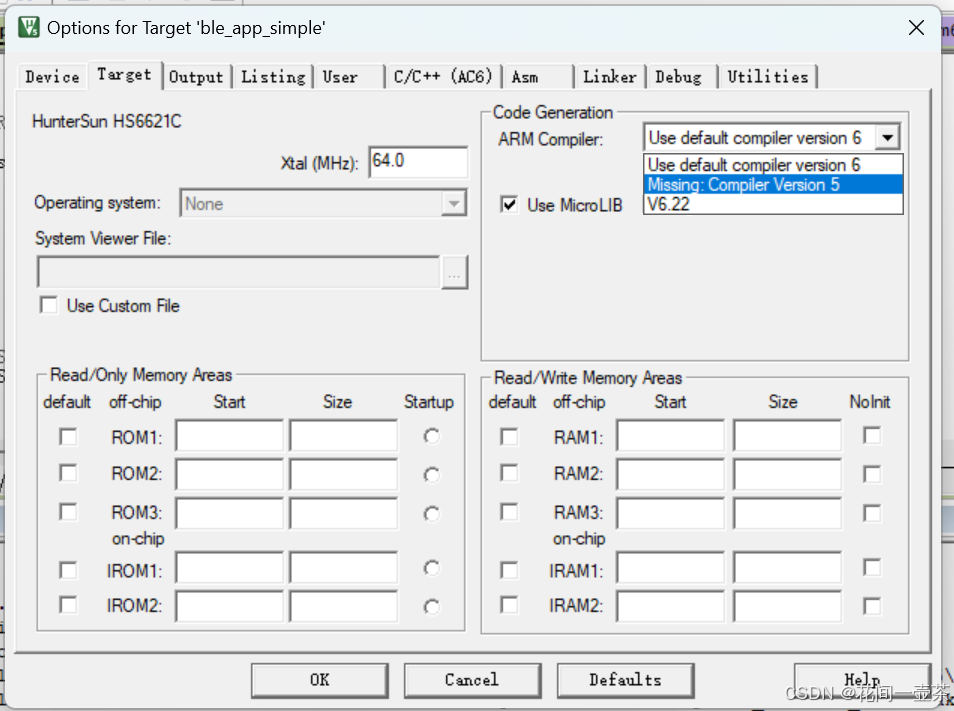The image size is (954, 711).
Task: Click the IRAM2 Start field
Action: 670,606
